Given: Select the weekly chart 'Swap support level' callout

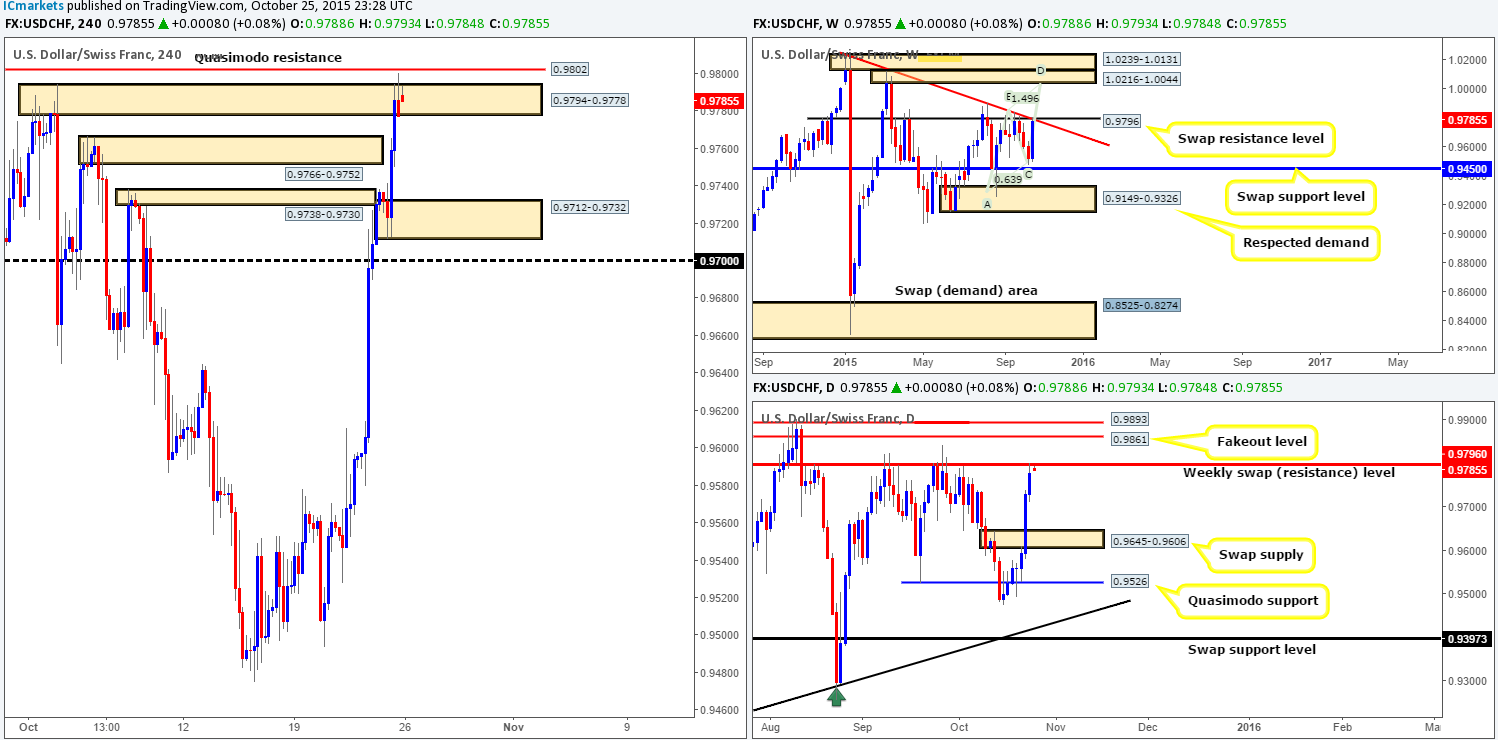Looking at the screenshot, I should pos(1300,196).
